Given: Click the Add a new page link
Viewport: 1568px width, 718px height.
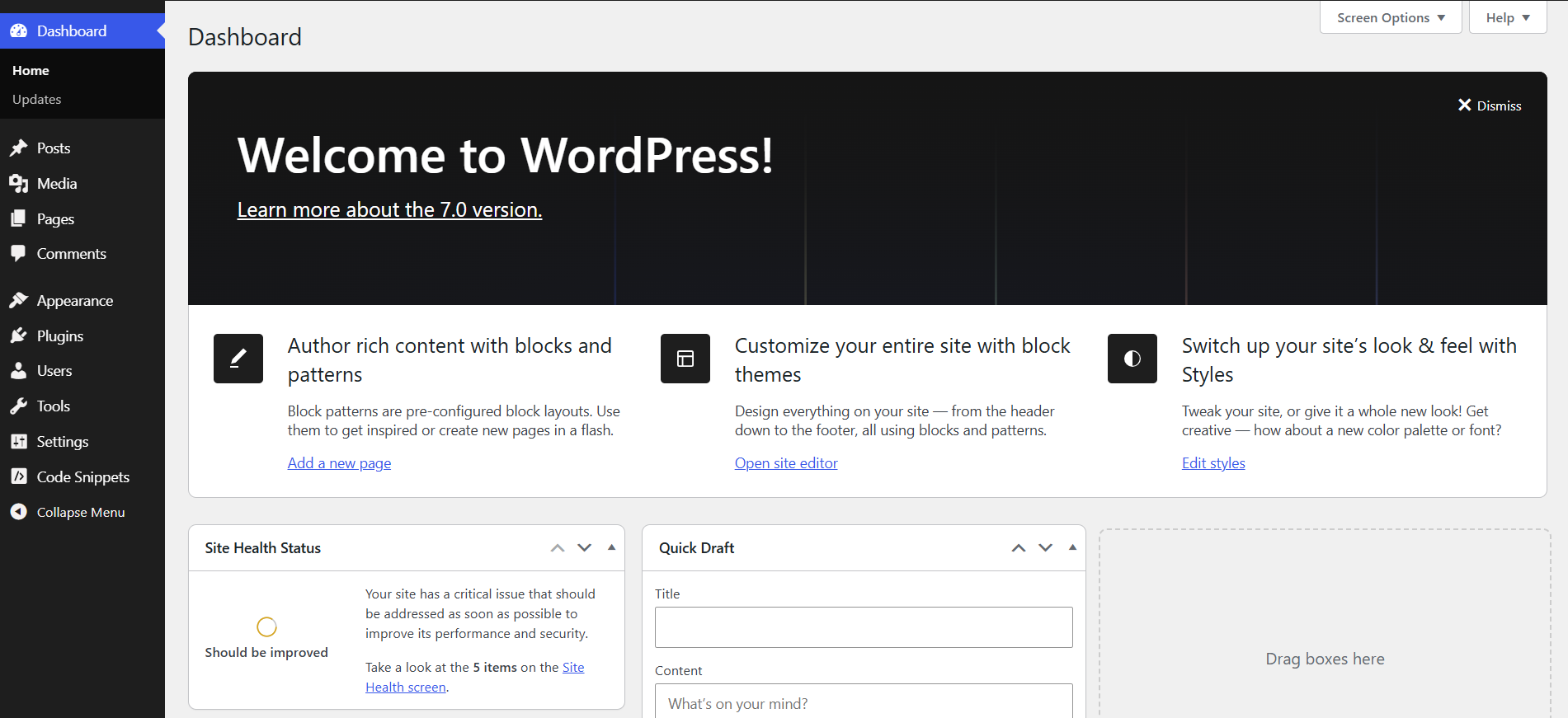Looking at the screenshot, I should click(x=339, y=463).
